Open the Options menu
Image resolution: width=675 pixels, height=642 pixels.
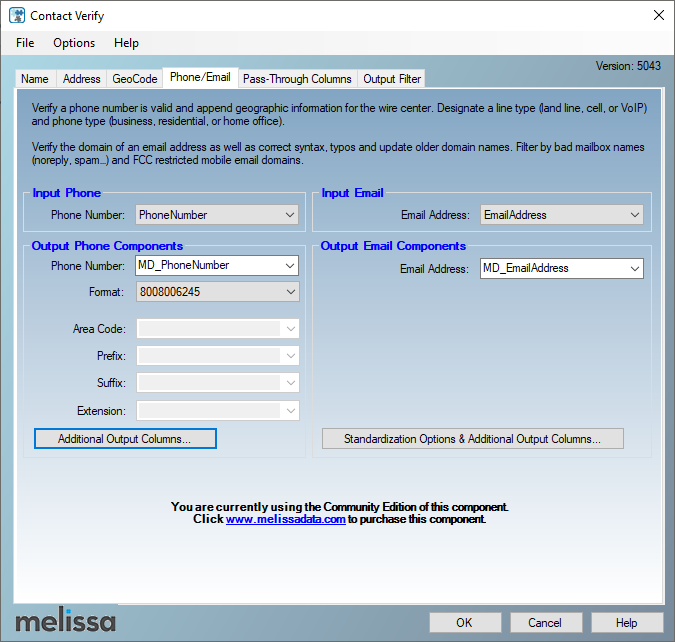pos(74,43)
